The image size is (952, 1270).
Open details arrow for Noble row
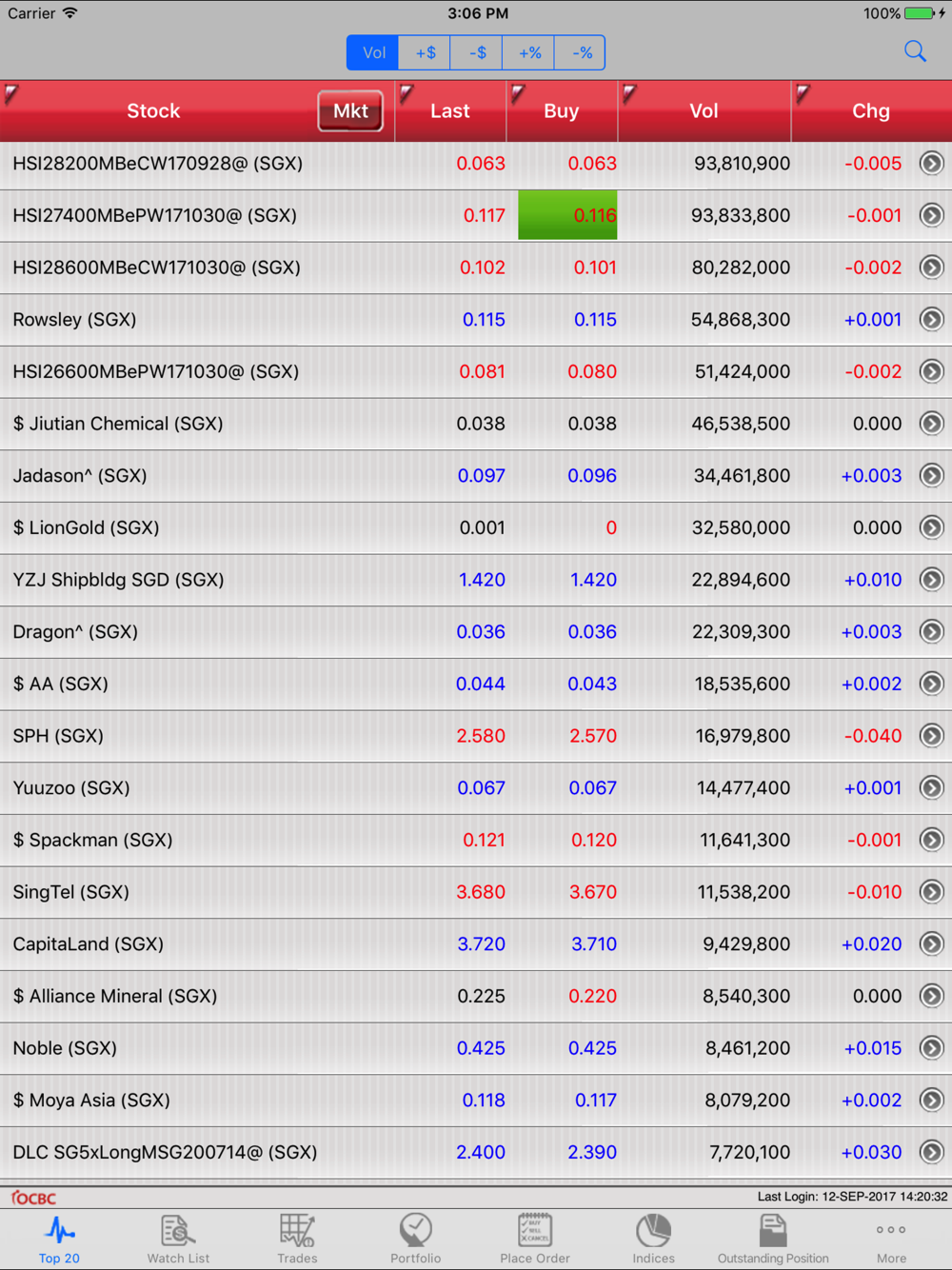[931, 1048]
